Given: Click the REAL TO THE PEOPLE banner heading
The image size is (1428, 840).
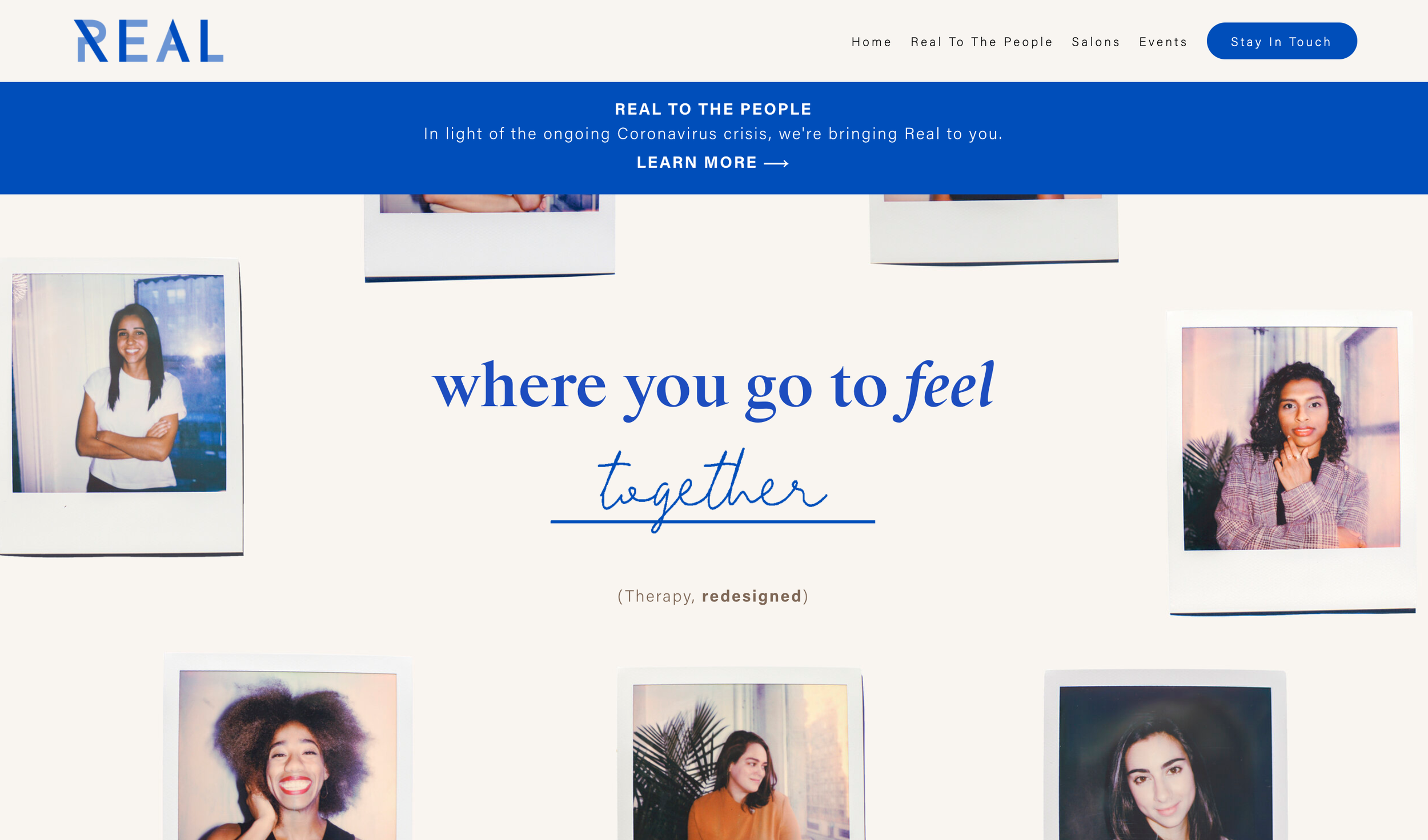Looking at the screenshot, I should click(x=713, y=109).
